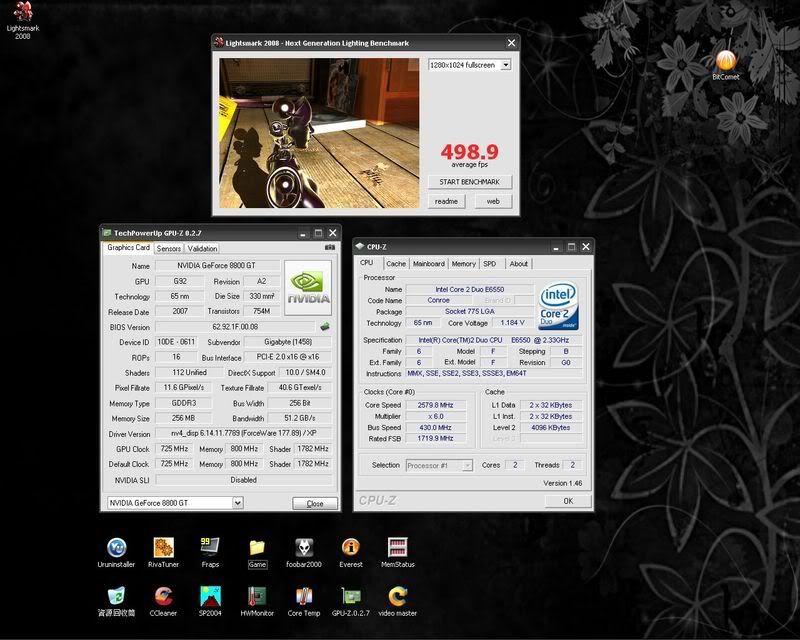Click the Lightsmark benchmark preview image

click(319, 133)
